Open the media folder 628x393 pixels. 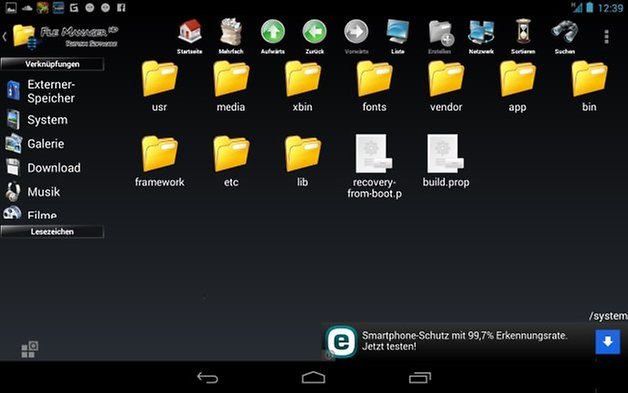231,86
